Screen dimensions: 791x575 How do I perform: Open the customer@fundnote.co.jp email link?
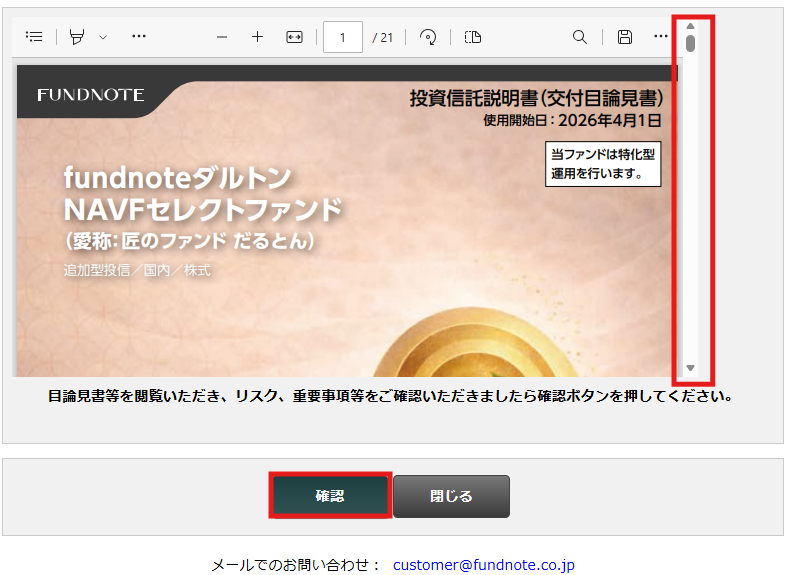tap(483, 565)
